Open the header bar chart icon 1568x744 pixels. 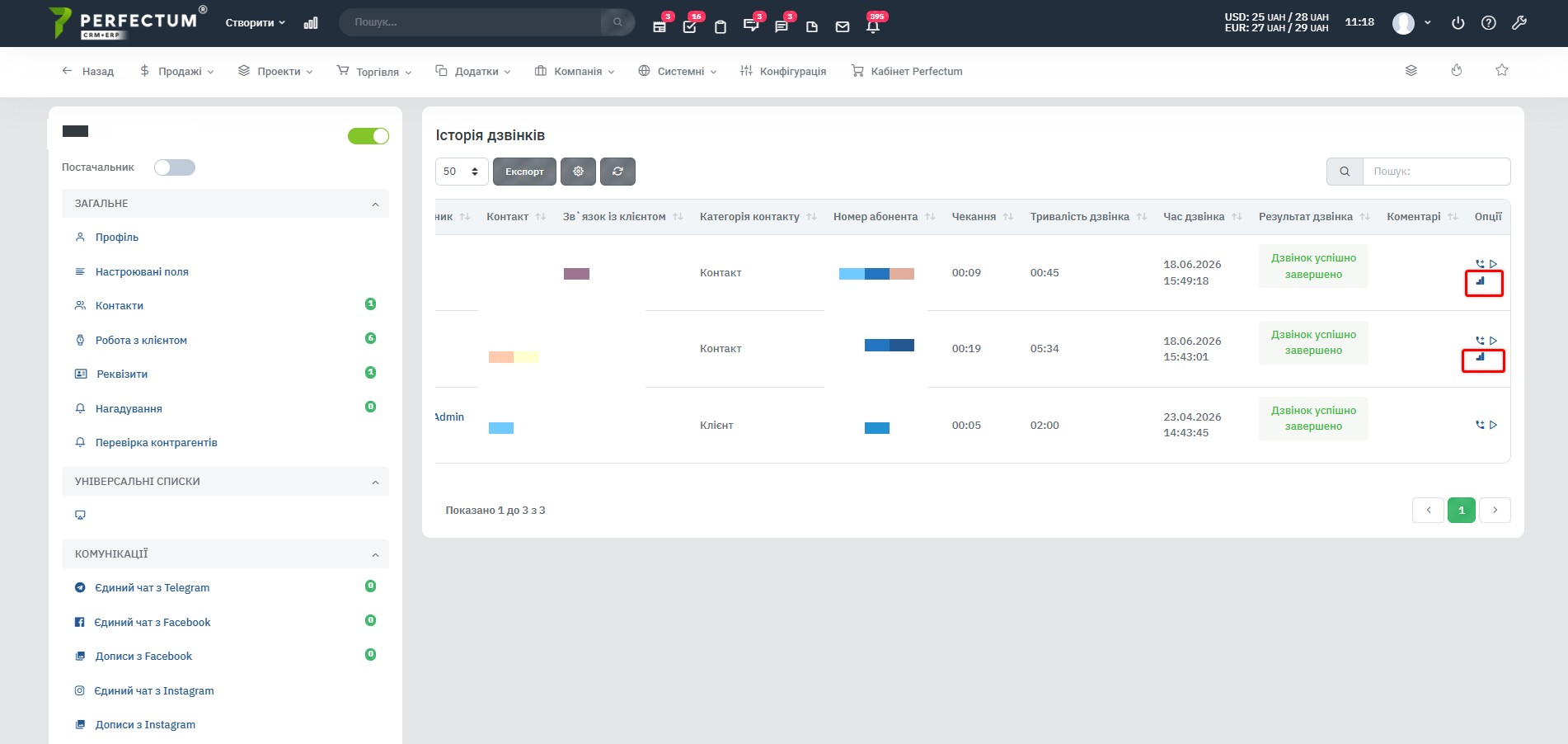pos(311,23)
